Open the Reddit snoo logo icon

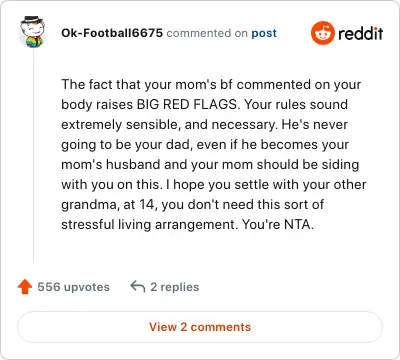coord(322,33)
